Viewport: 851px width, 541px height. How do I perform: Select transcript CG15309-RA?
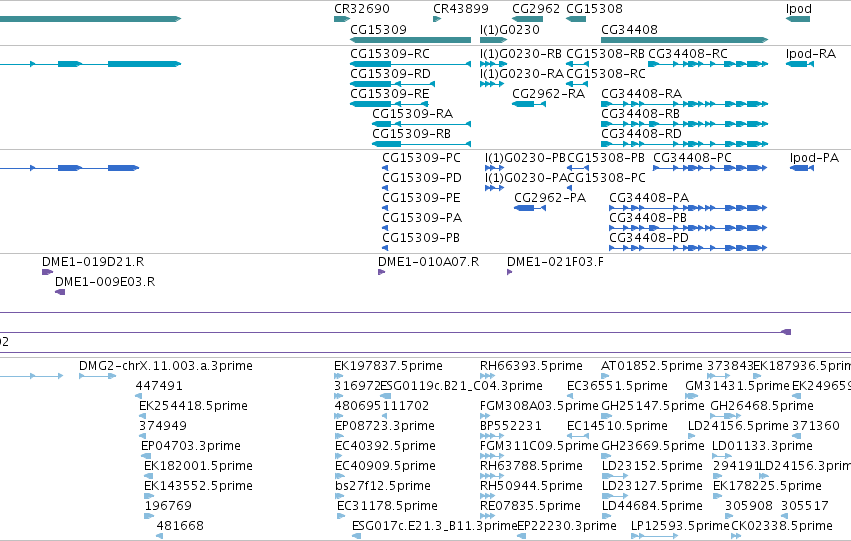coord(422,124)
